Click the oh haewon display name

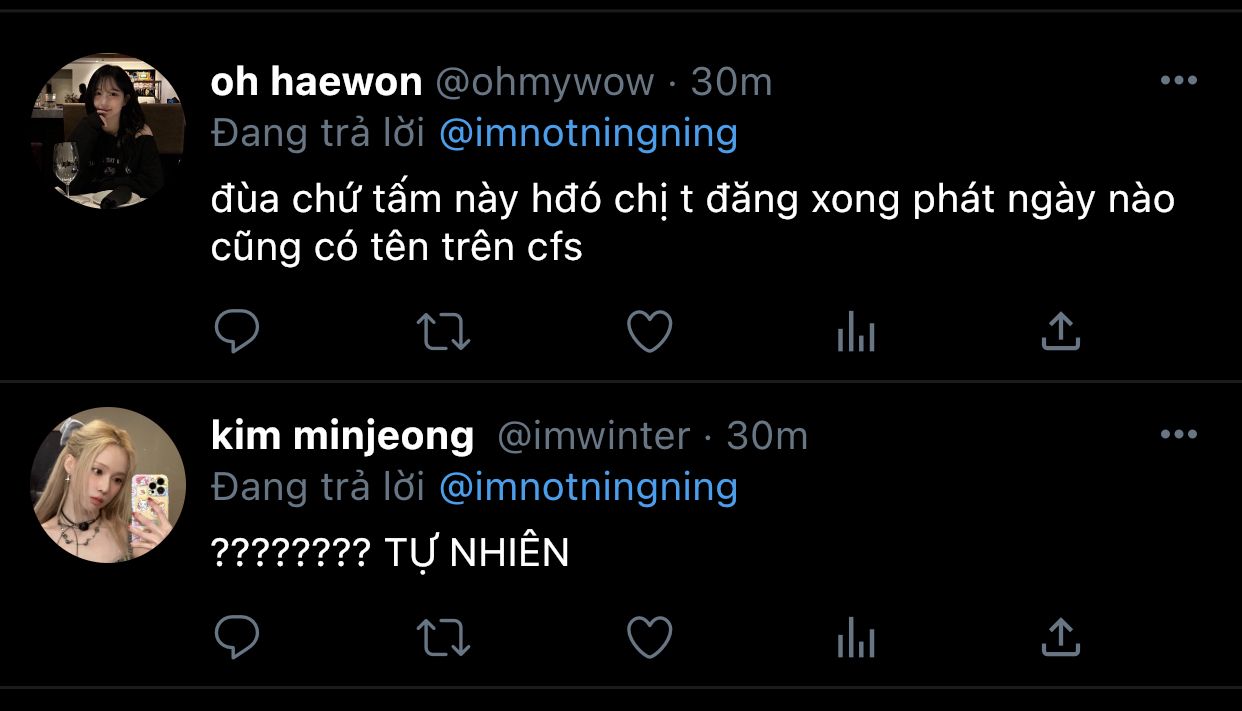tap(316, 82)
